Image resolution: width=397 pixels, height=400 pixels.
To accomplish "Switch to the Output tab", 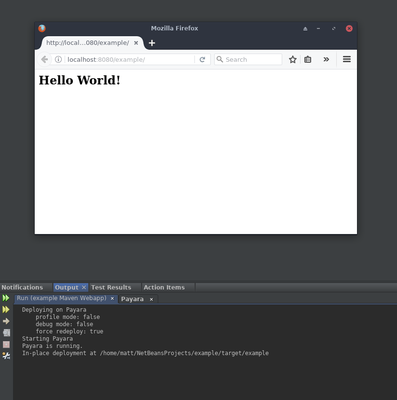I will click(x=66, y=287).
